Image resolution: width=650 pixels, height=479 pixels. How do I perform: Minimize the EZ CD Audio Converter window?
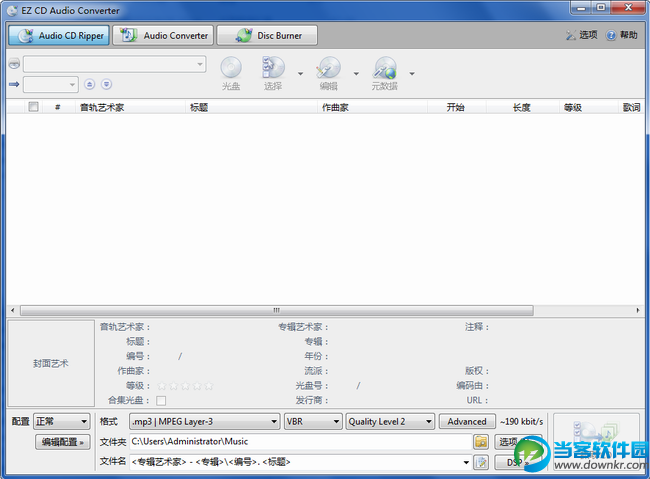(582, 7)
